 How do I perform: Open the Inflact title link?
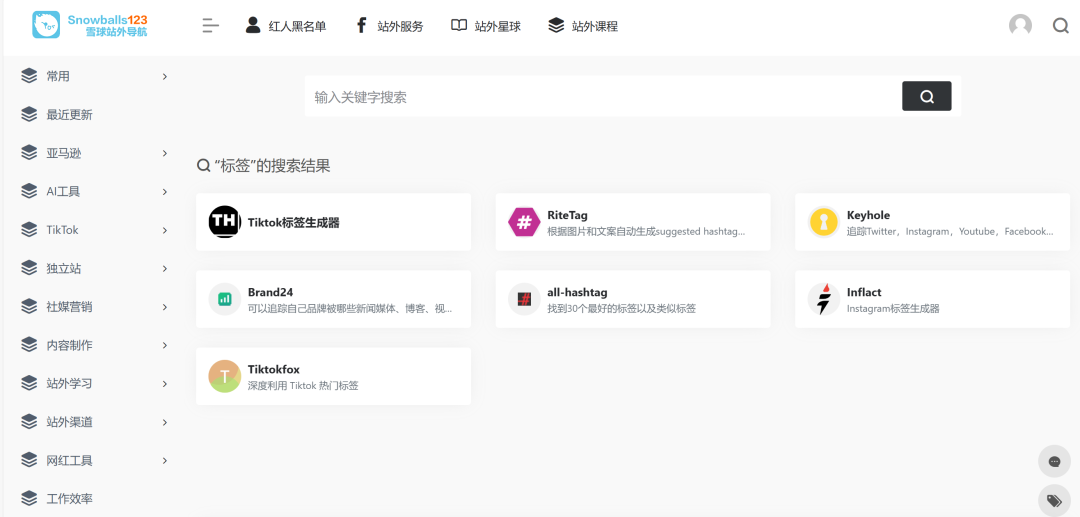point(864,293)
